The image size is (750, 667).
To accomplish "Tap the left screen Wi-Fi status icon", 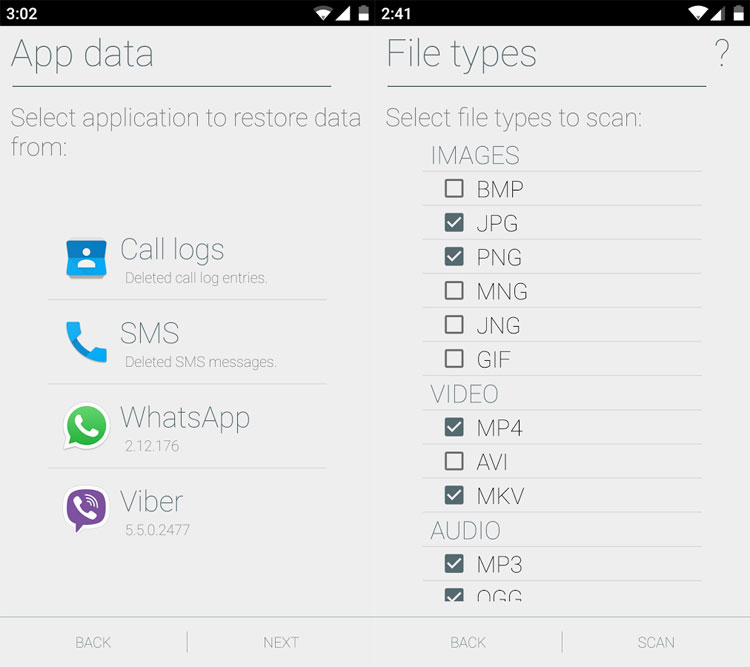I will coord(323,13).
